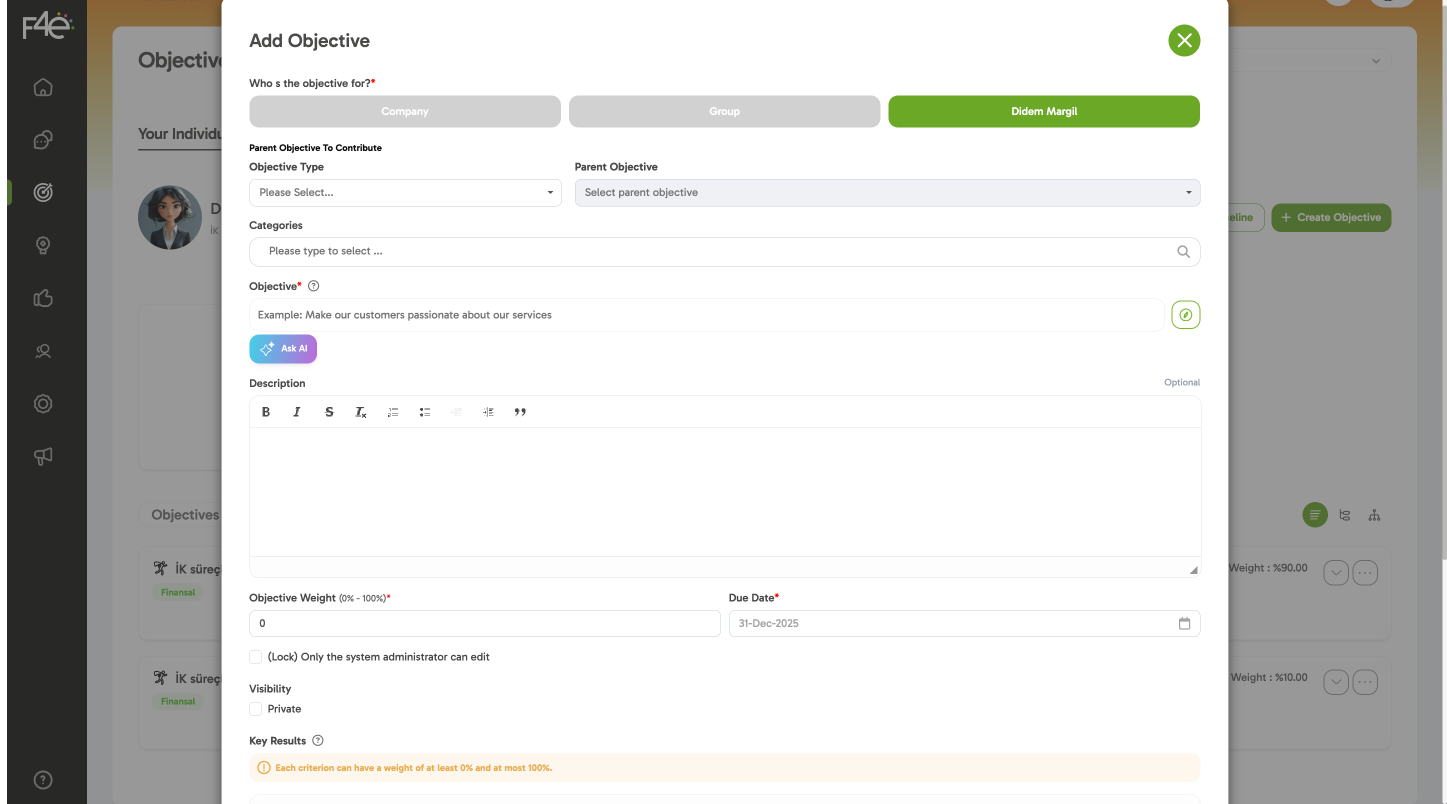This screenshot has height=804, width=1447.
Task: Click the Objective Weight input field
Action: 484,623
